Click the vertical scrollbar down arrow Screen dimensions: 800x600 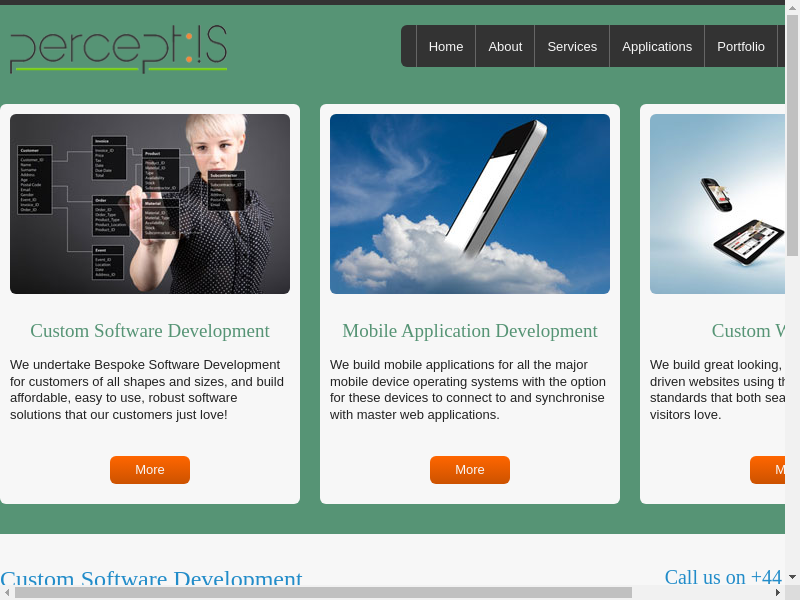[x=792, y=577]
